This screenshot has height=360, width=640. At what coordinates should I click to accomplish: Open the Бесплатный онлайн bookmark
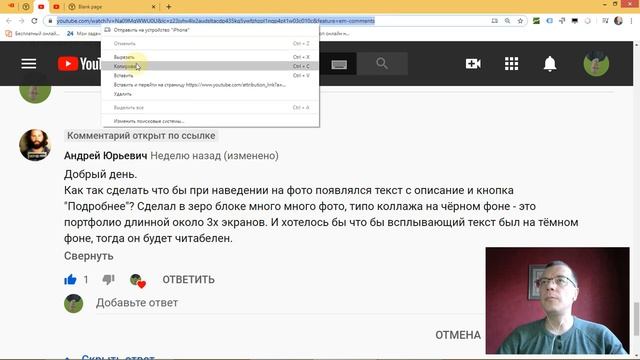33,33
